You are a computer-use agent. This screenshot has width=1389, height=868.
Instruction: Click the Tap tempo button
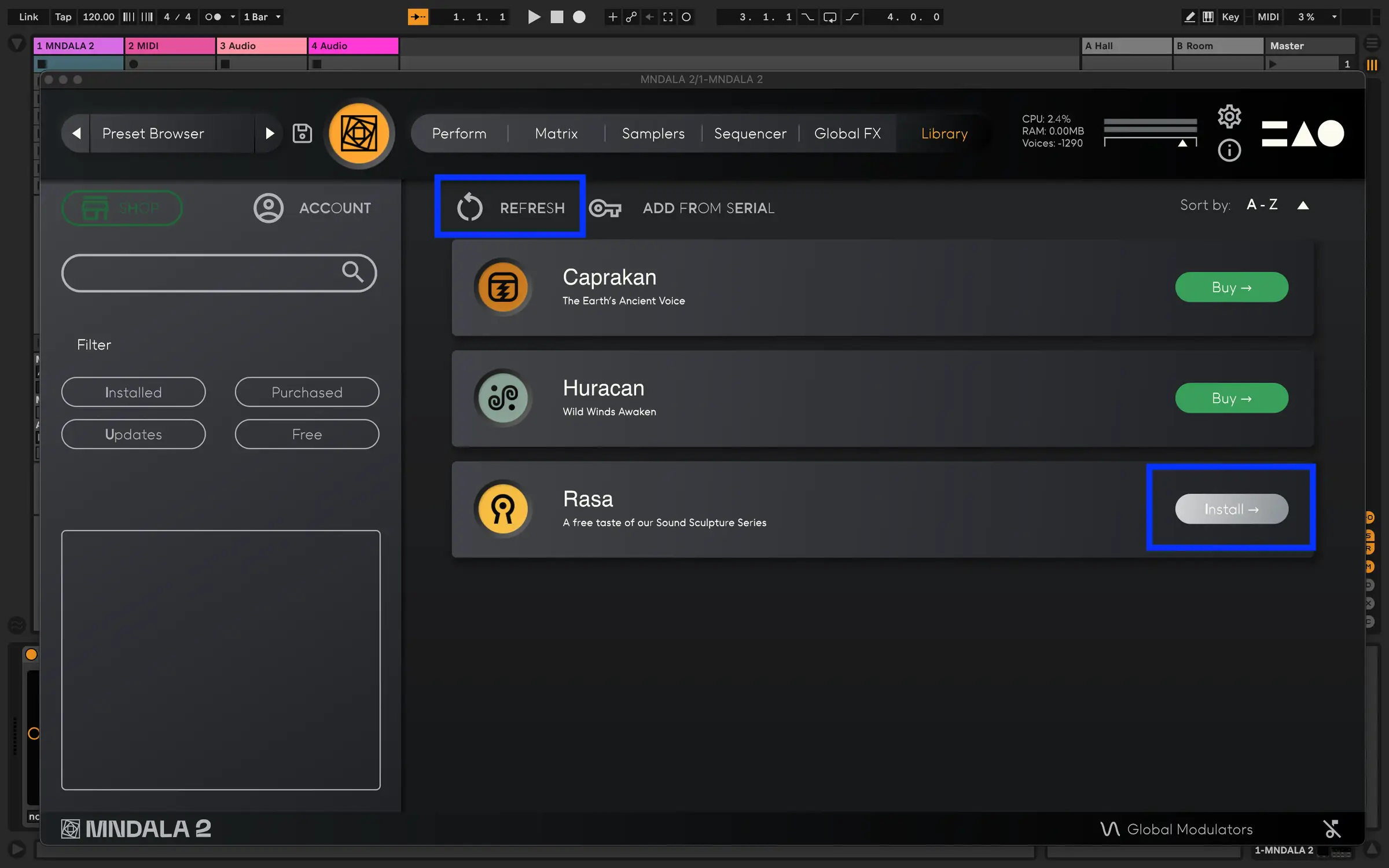pyautogui.click(x=63, y=17)
